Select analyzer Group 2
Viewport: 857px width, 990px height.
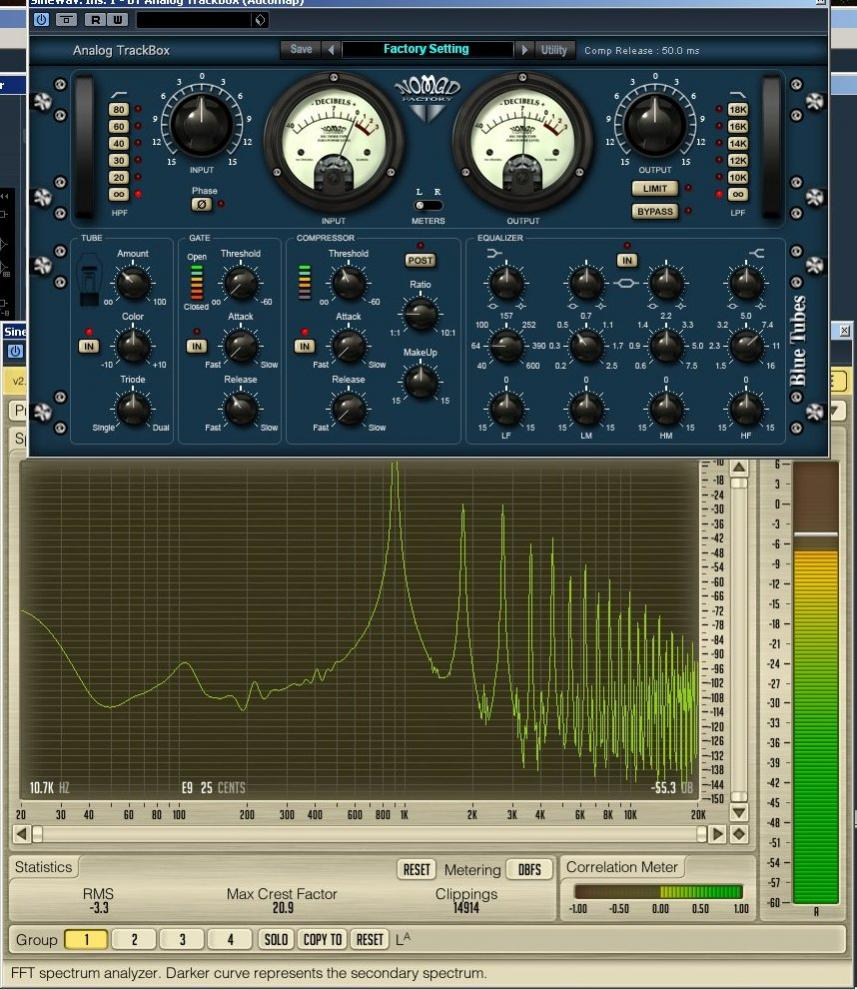[134, 940]
